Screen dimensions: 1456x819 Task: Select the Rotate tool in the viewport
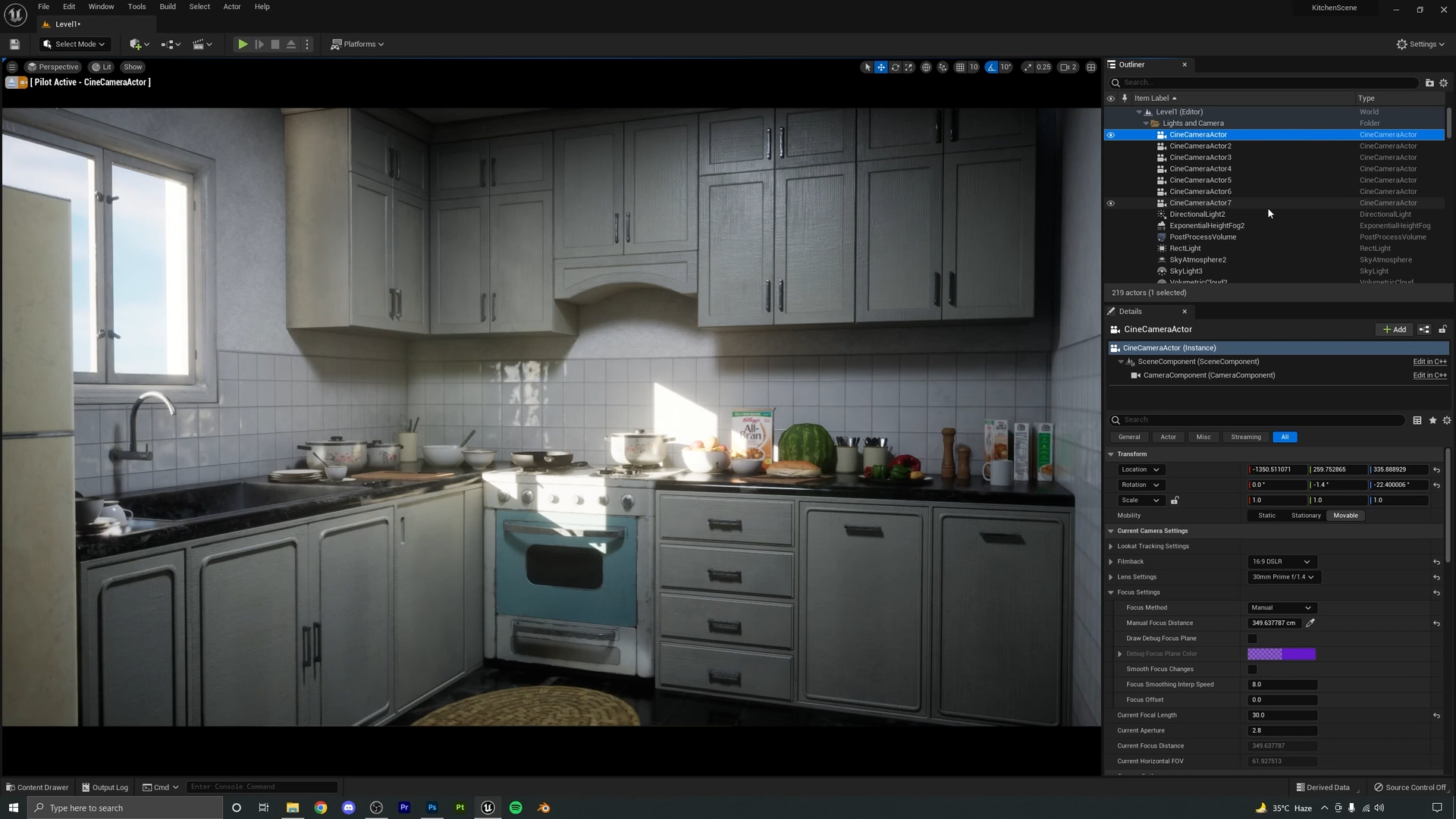click(x=896, y=67)
